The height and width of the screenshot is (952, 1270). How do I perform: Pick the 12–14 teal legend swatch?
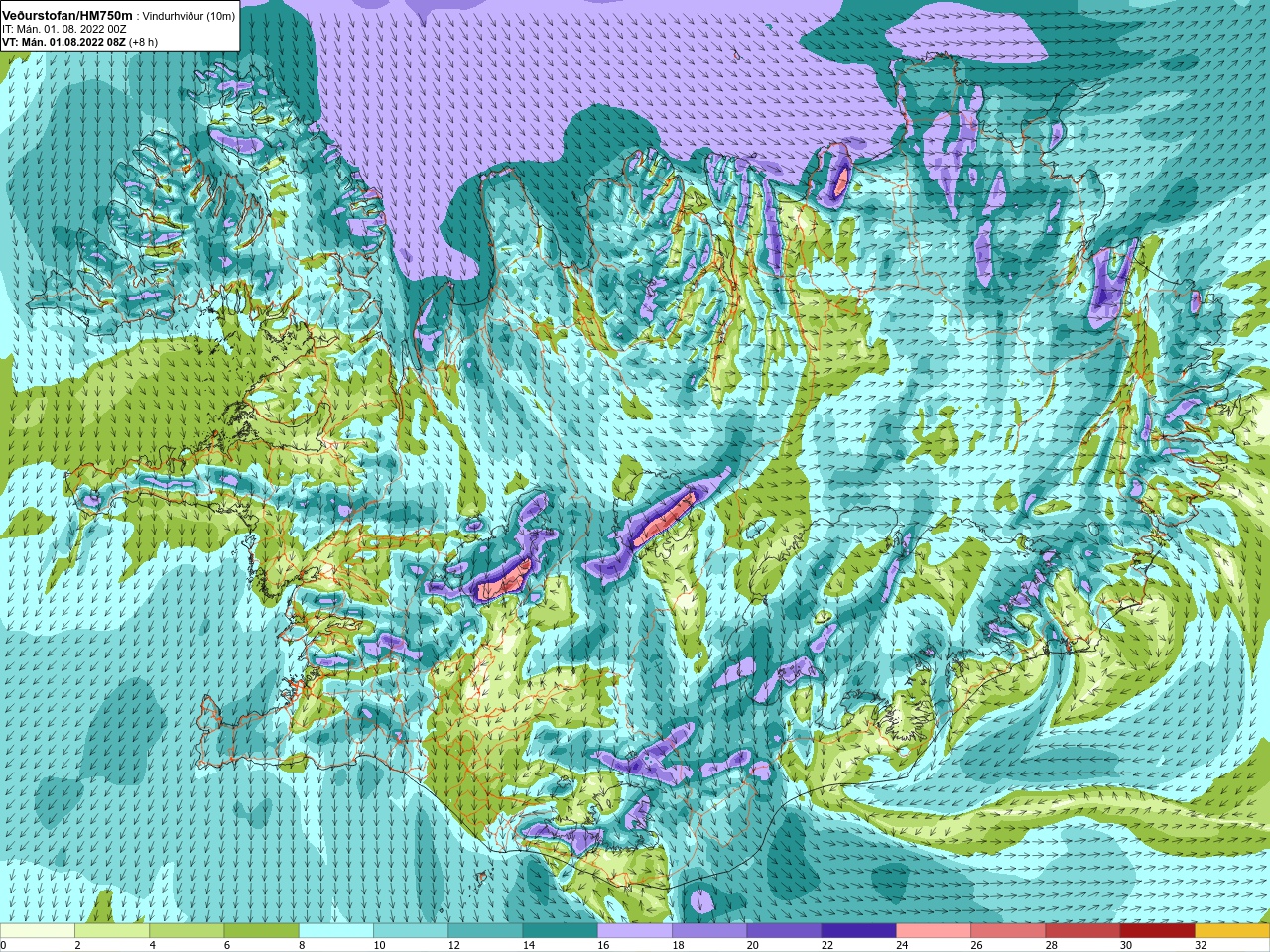point(486,931)
